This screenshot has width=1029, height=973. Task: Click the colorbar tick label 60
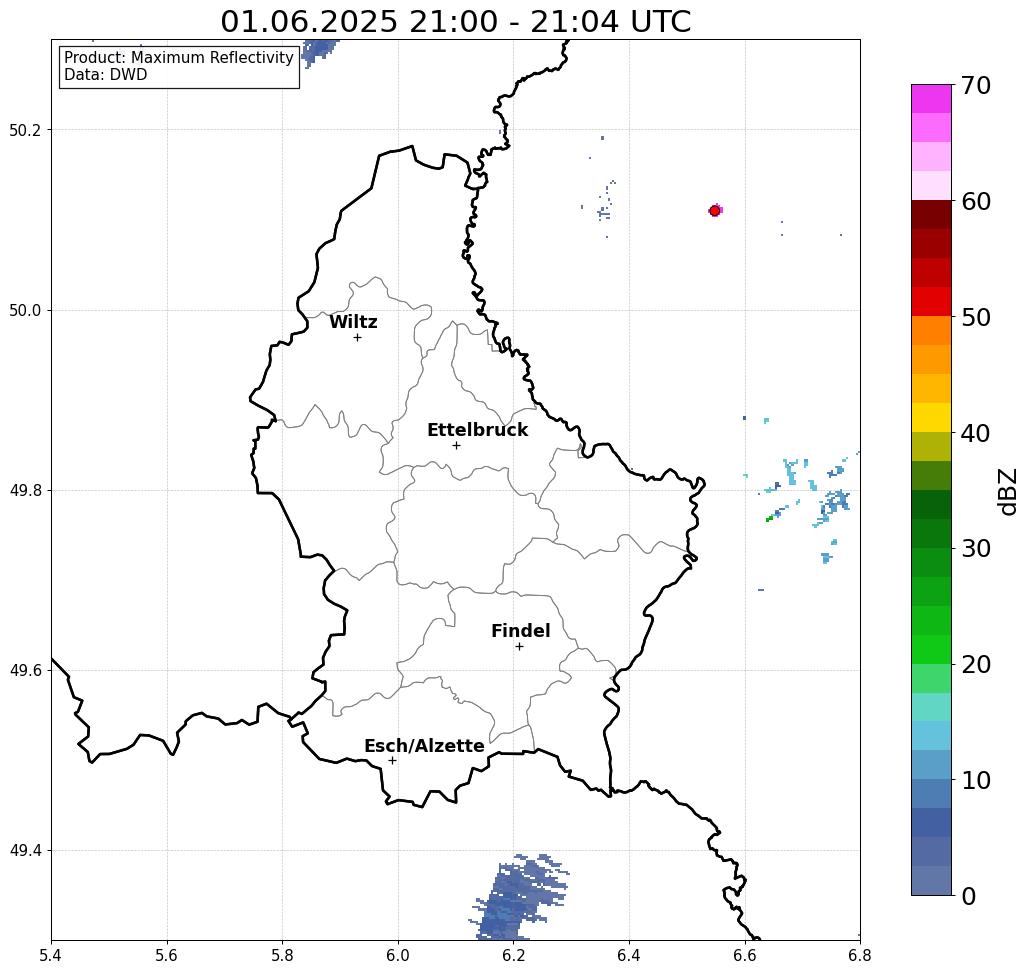click(976, 201)
